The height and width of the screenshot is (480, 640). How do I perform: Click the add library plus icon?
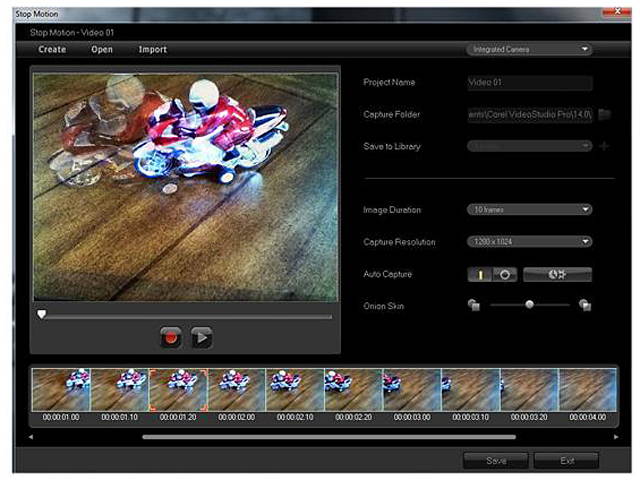click(604, 146)
